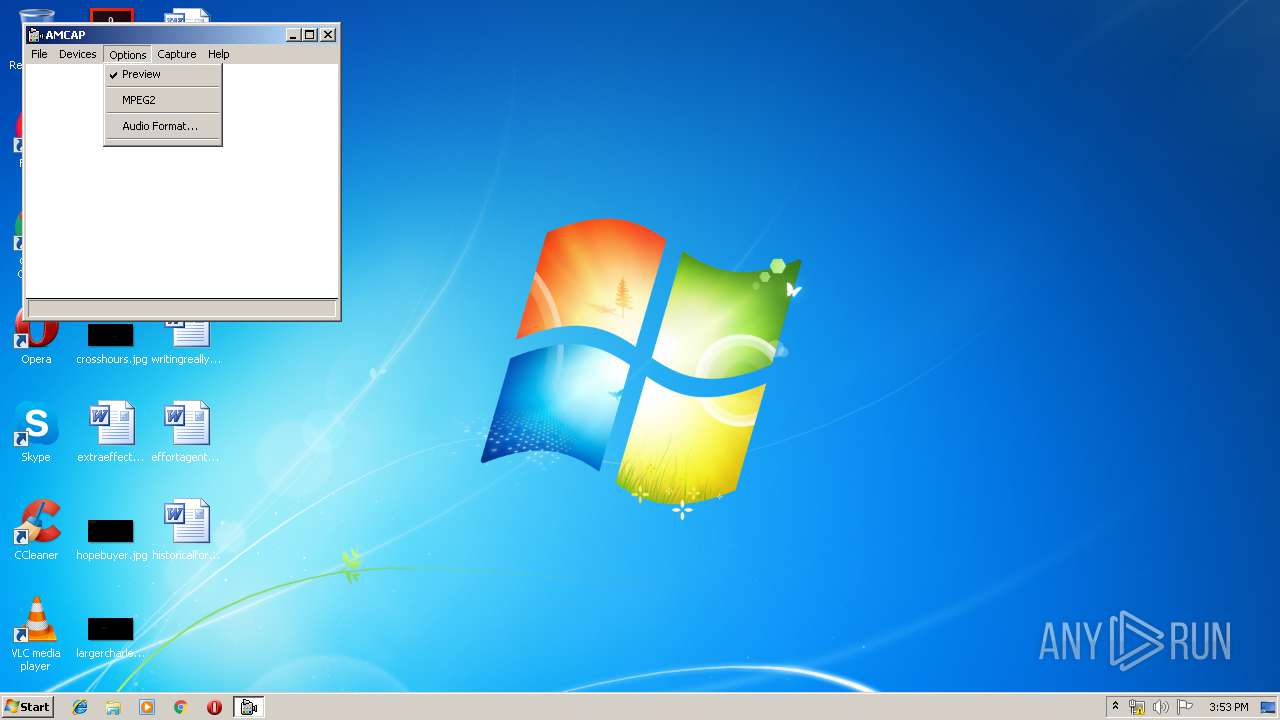Open the Devices menu
Screen dimensions: 1280x720
[x=77, y=54]
